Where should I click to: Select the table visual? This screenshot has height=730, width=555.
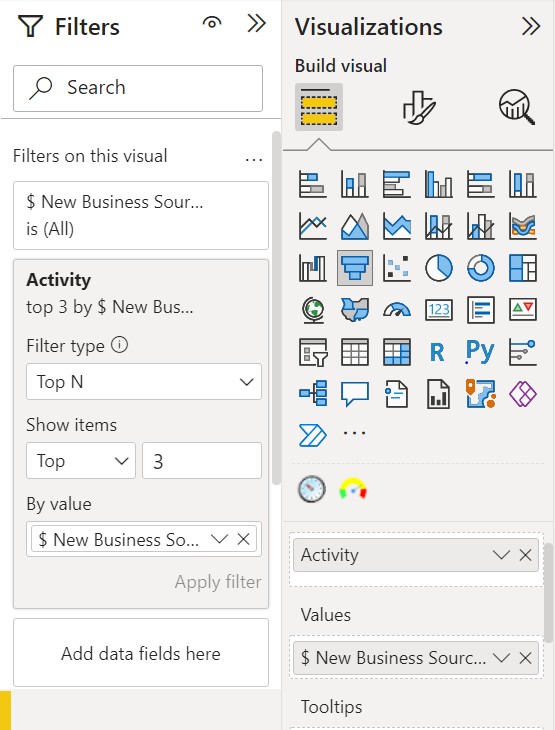tap(355, 352)
